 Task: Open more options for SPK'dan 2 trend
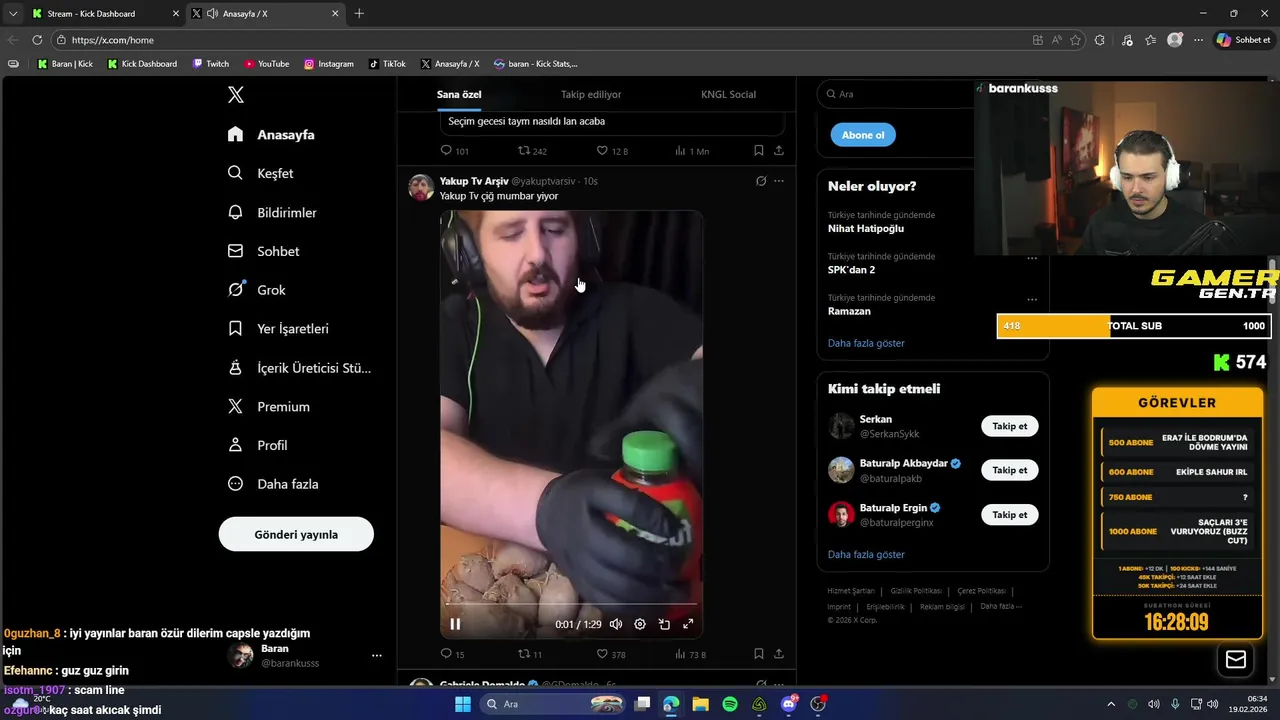pos(1032,258)
